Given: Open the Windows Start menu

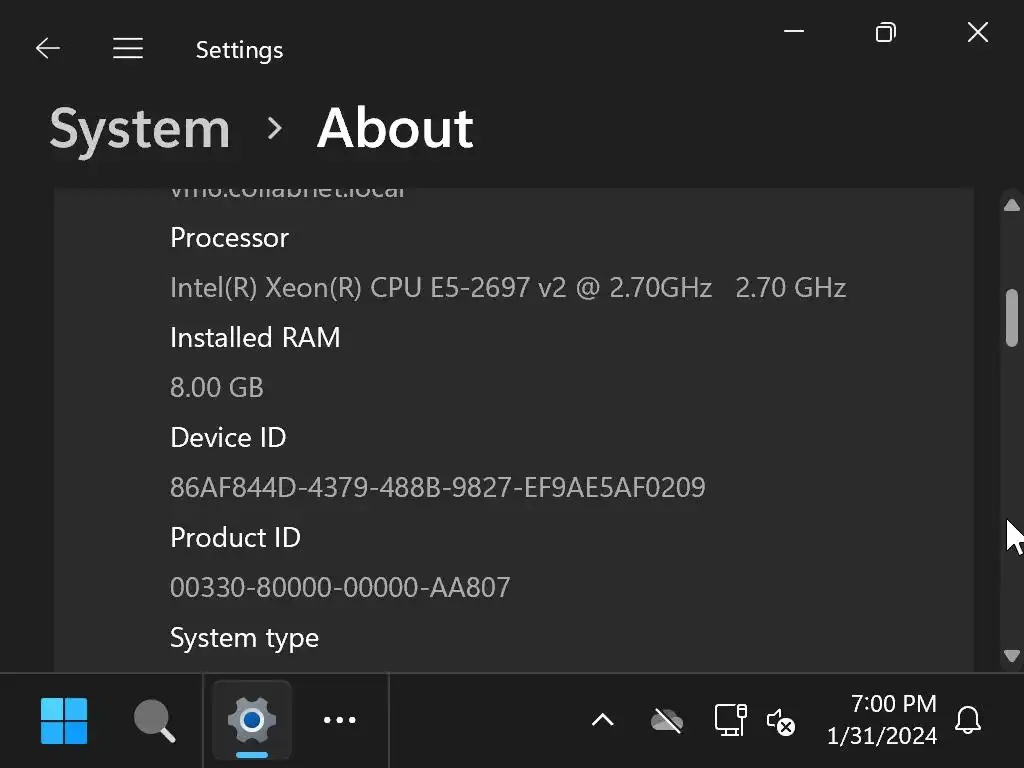Looking at the screenshot, I should (64, 720).
